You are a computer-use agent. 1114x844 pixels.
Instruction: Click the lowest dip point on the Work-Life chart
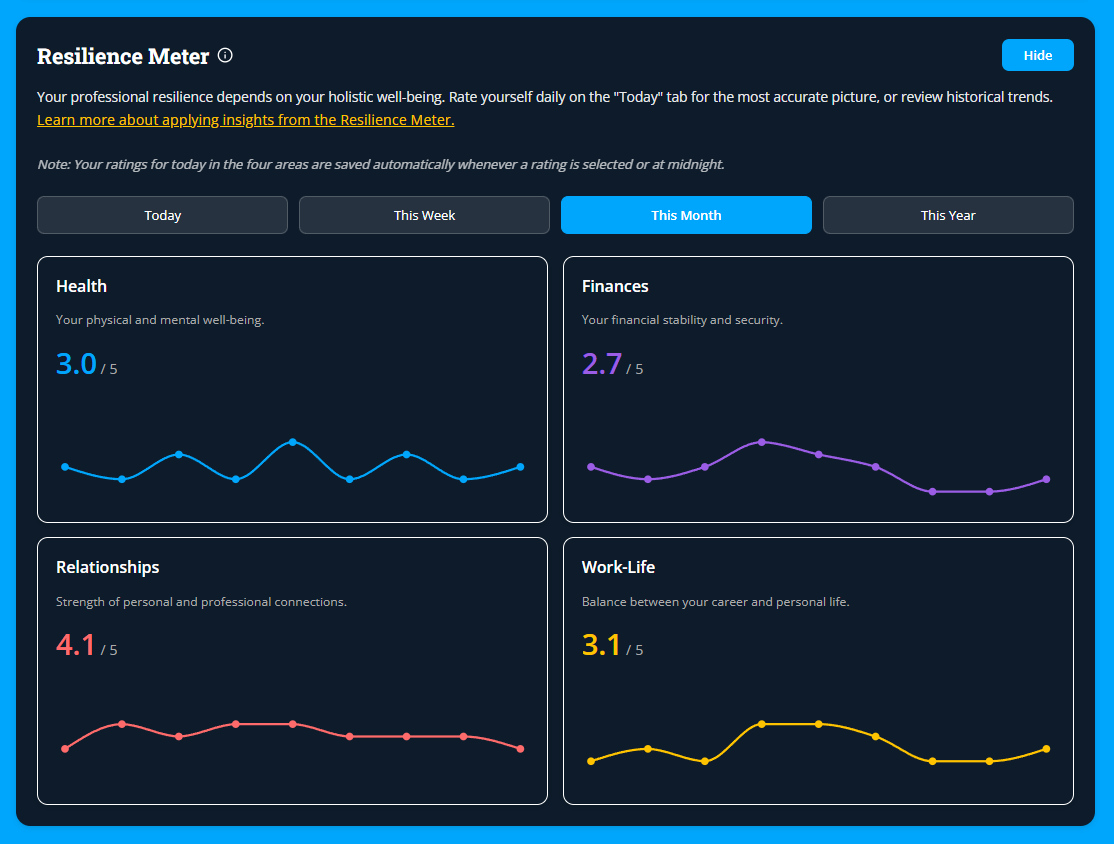(x=933, y=760)
